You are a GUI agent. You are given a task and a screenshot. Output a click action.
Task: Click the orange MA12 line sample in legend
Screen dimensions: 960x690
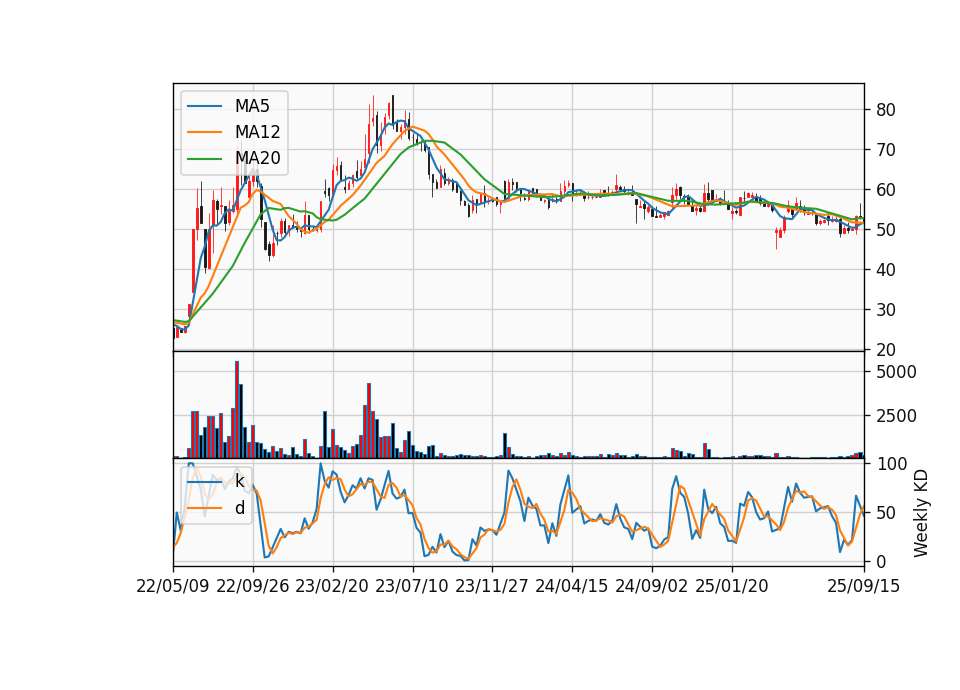204,132
